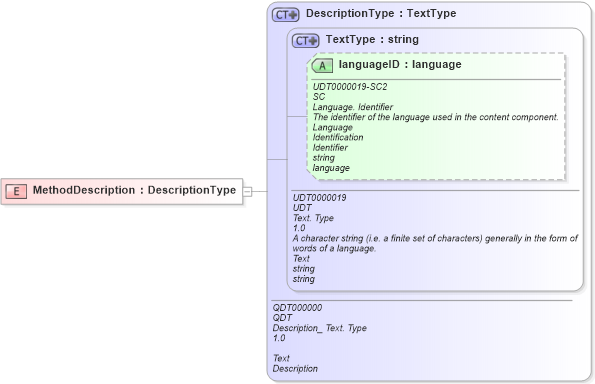Click the UDT0000019-SC2 identifier text

coord(350,87)
